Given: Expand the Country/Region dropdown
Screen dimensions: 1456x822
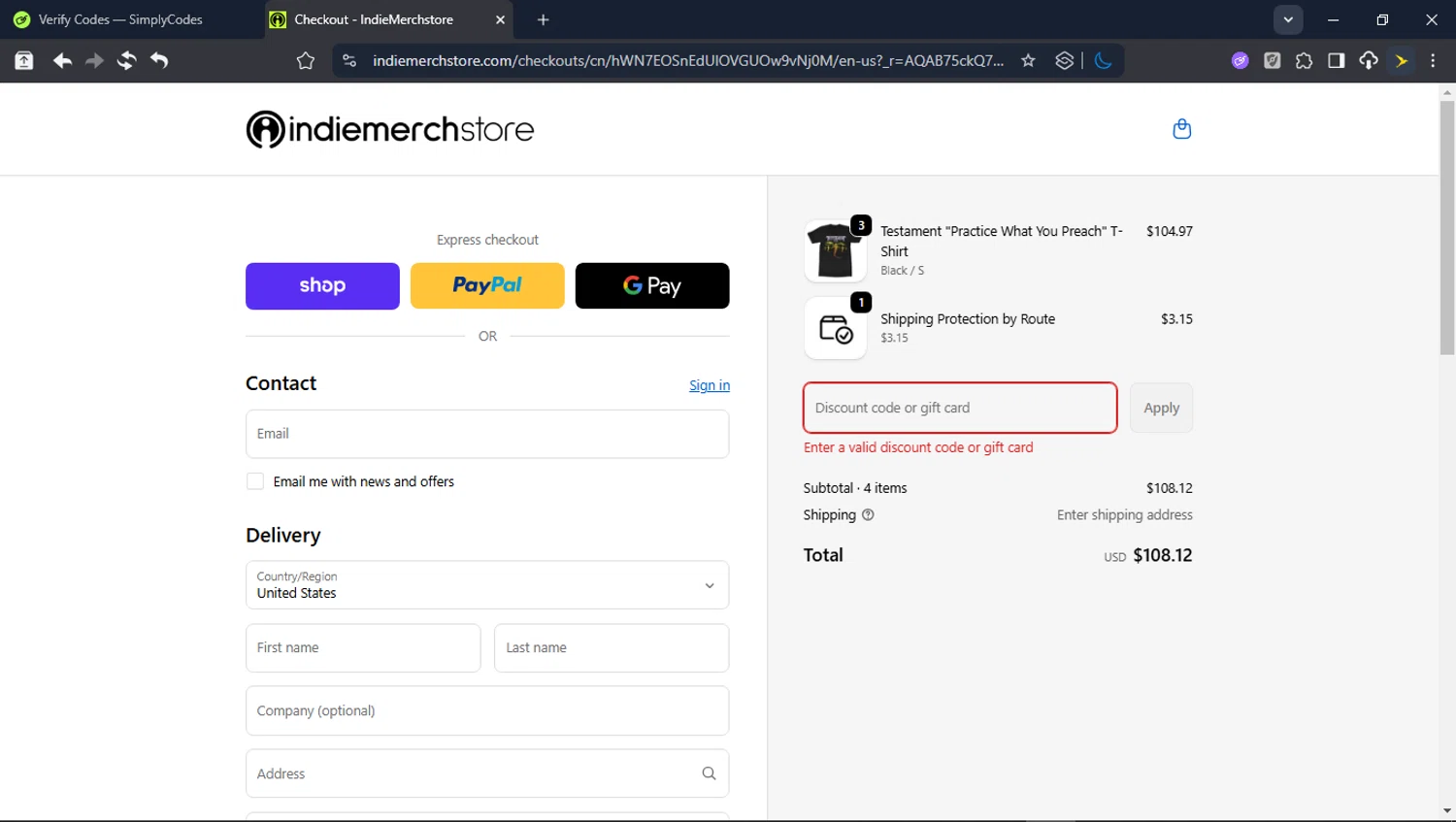Looking at the screenshot, I should [x=487, y=585].
